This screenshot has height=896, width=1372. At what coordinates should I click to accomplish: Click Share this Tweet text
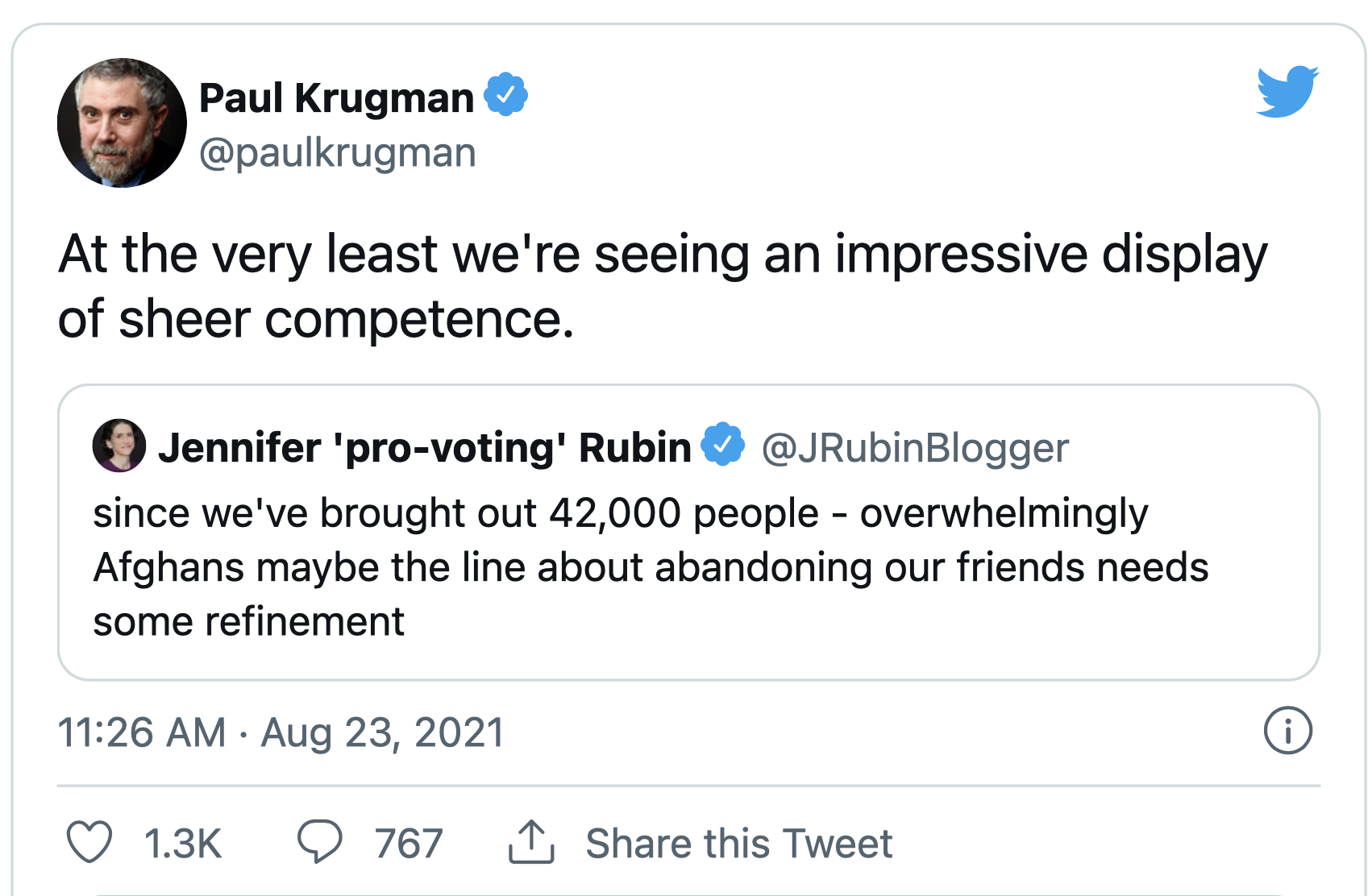739,844
